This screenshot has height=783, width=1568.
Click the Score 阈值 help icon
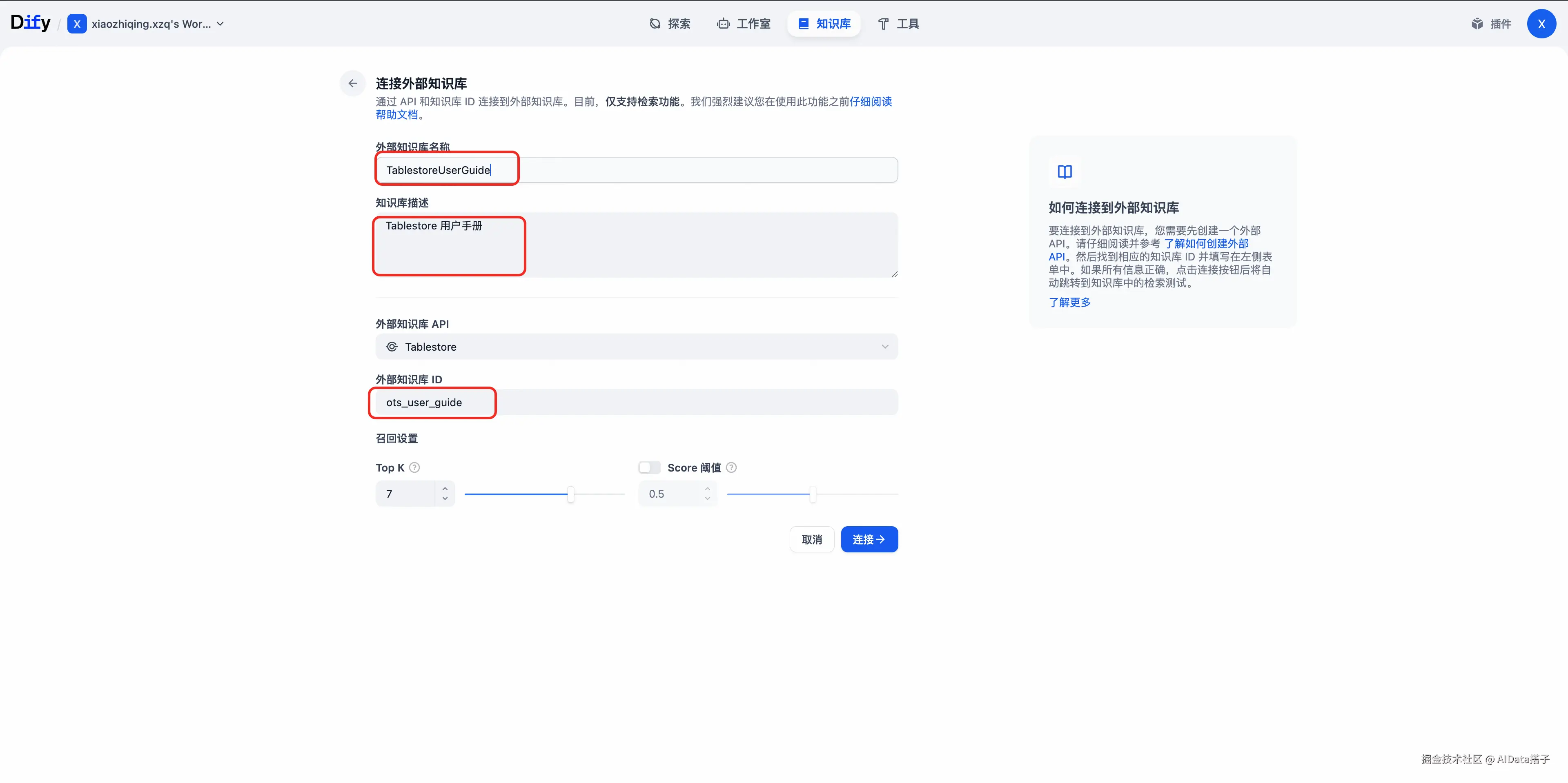click(x=732, y=467)
